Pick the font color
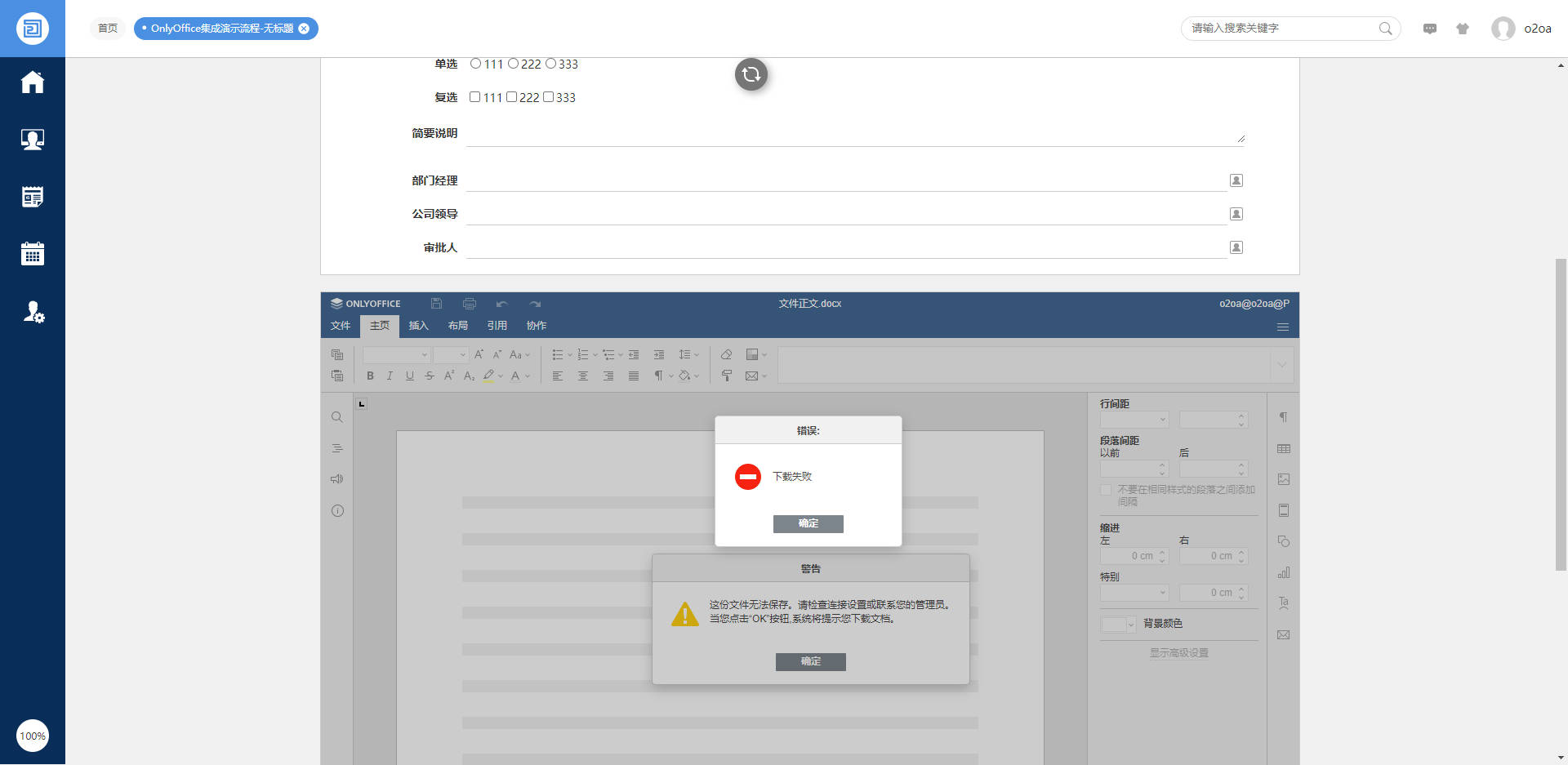 point(515,376)
